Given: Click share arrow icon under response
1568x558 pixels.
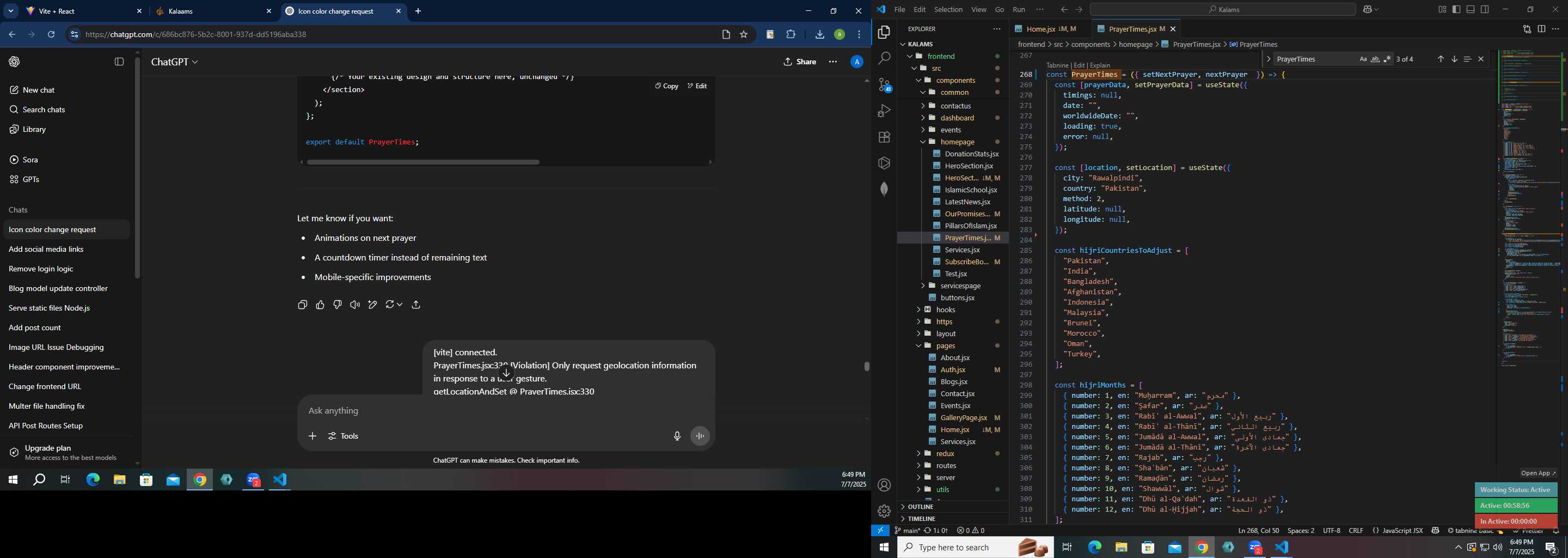Looking at the screenshot, I should point(416,305).
